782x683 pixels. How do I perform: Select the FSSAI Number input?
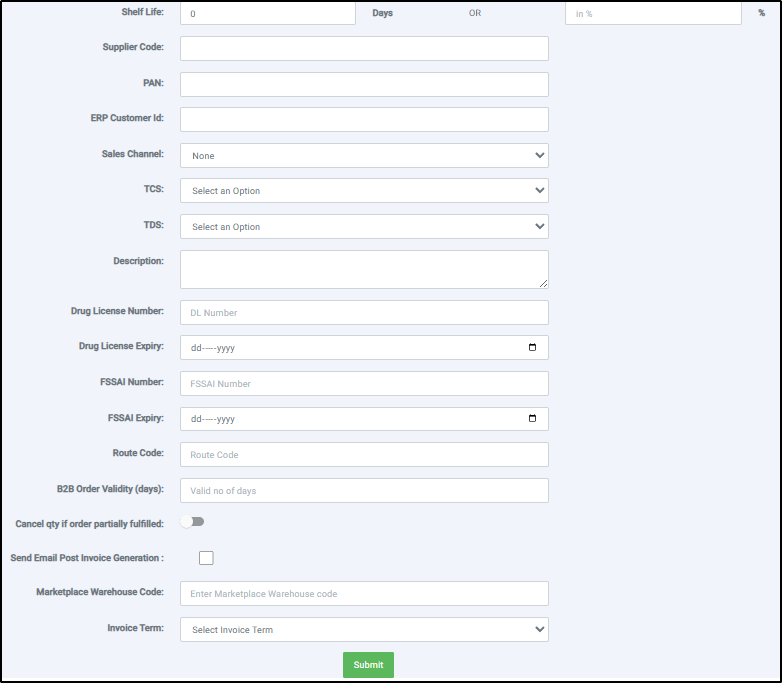(364, 384)
